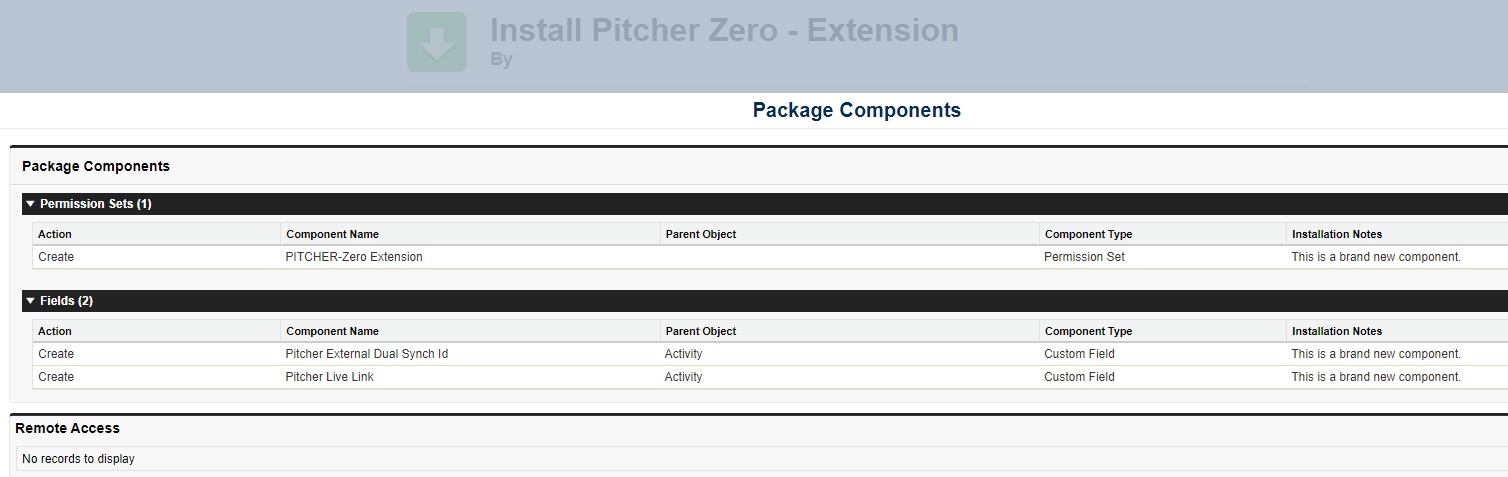Click Parent Object header in Fields table
The image size is (1508, 477).
[700, 331]
